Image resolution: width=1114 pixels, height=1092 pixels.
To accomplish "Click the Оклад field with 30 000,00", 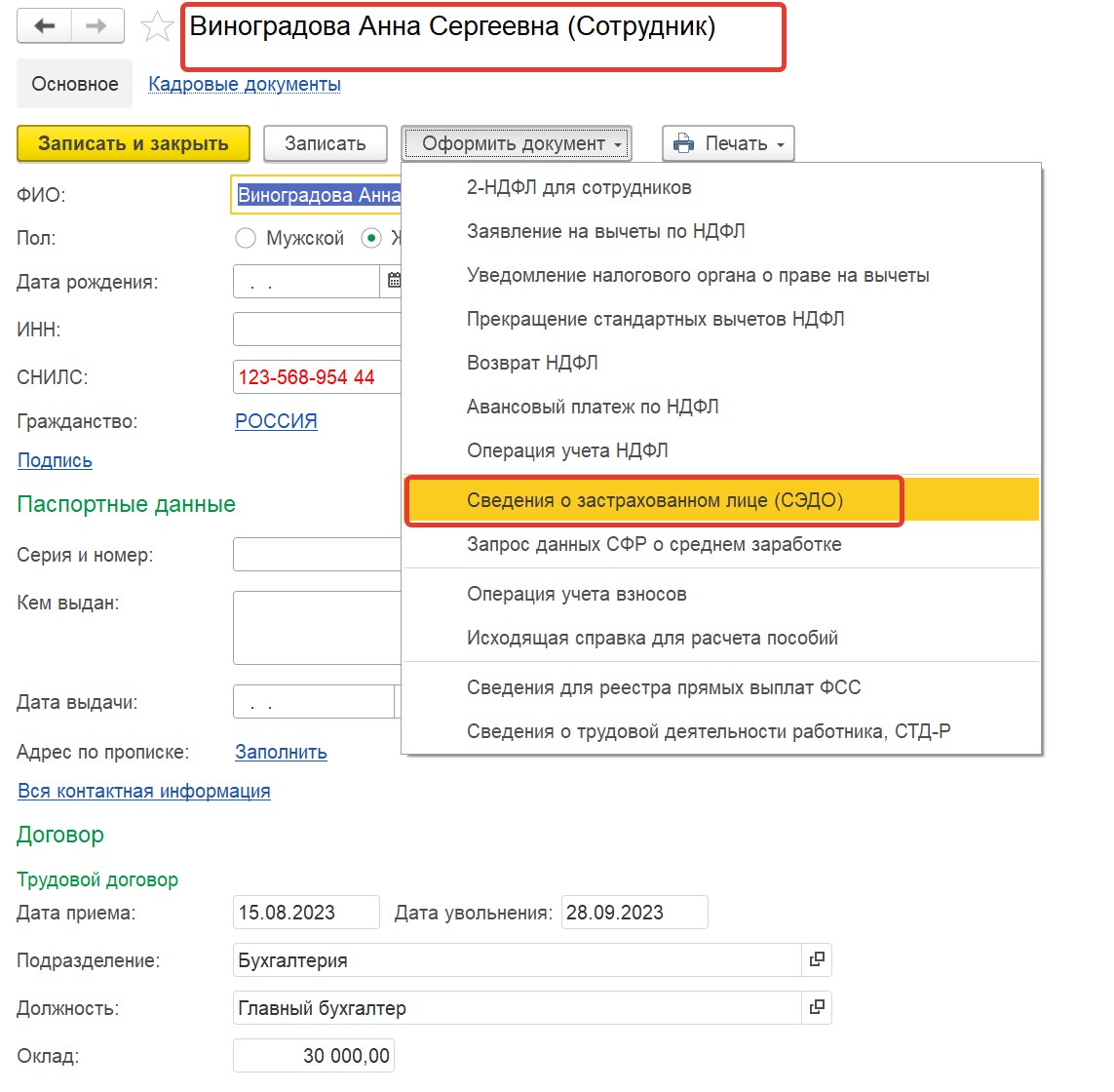I will tap(313, 1055).
